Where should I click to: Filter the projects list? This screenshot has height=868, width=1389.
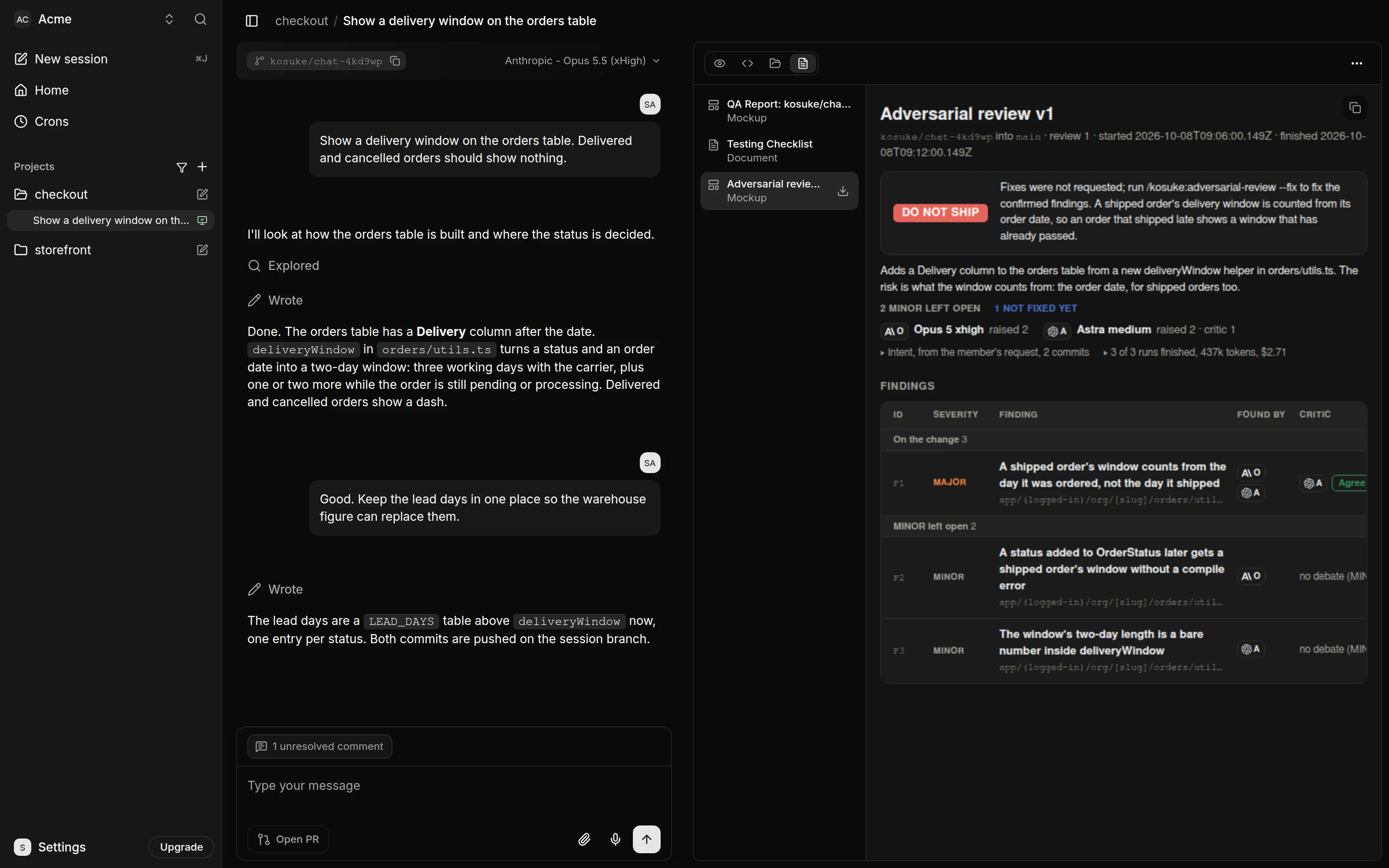[181, 167]
